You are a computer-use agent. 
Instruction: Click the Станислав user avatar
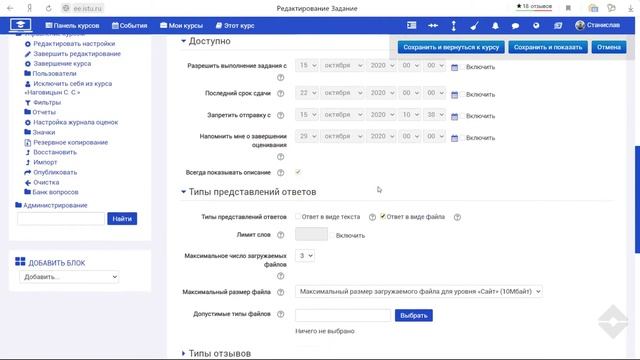(580, 25)
